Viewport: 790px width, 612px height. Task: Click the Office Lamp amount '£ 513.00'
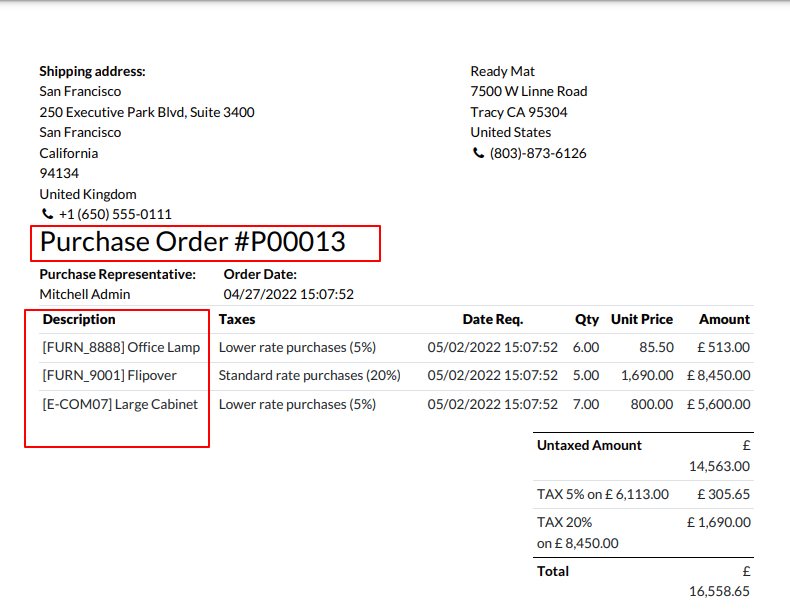click(723, 348)
